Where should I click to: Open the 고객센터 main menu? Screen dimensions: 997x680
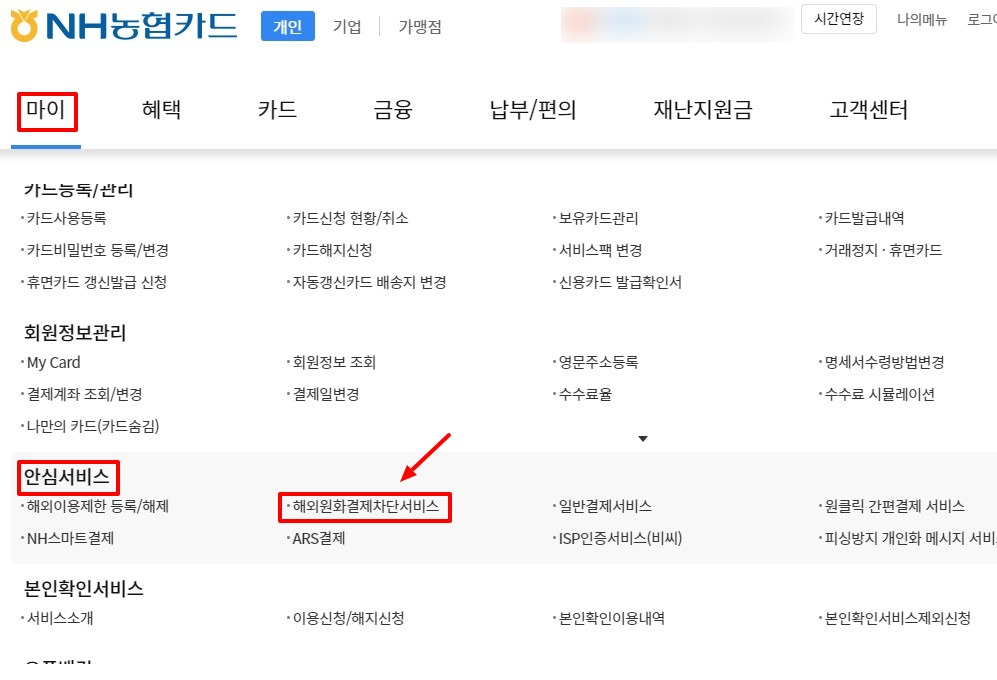[869, 109]
